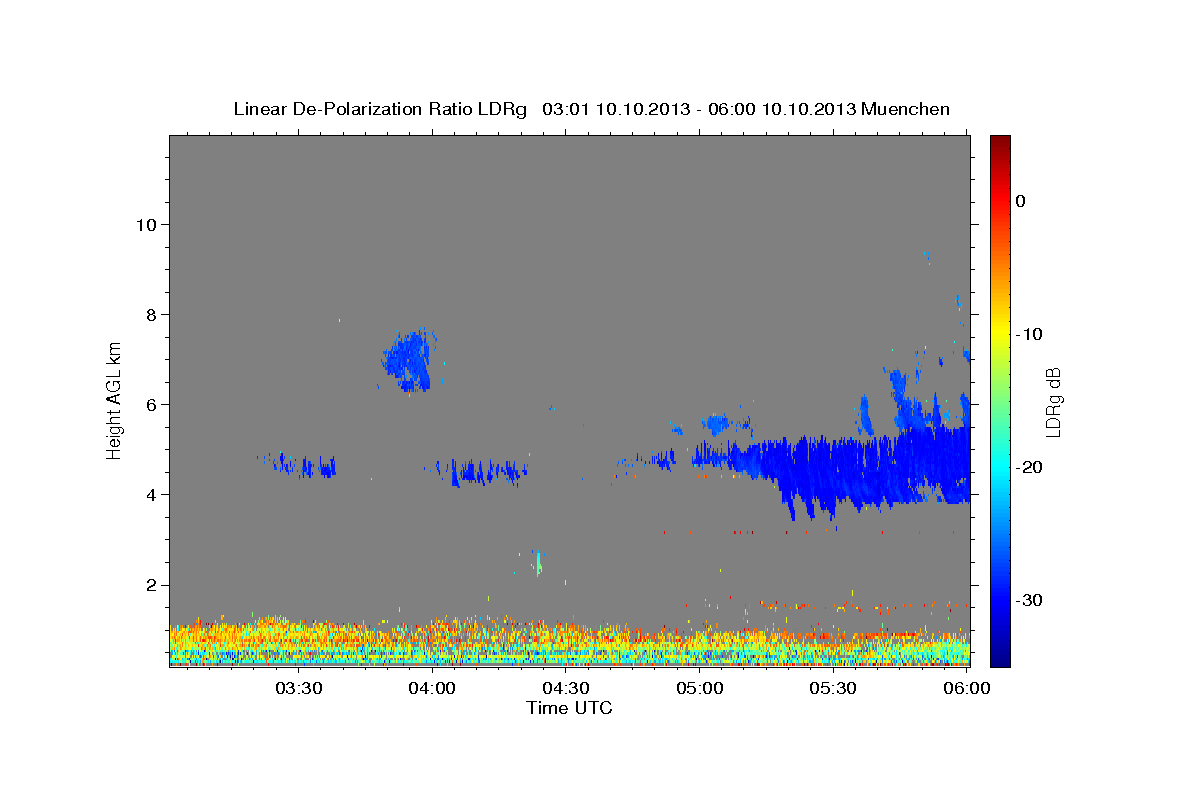Click the 04:30 time tick label

click(566, 689)
